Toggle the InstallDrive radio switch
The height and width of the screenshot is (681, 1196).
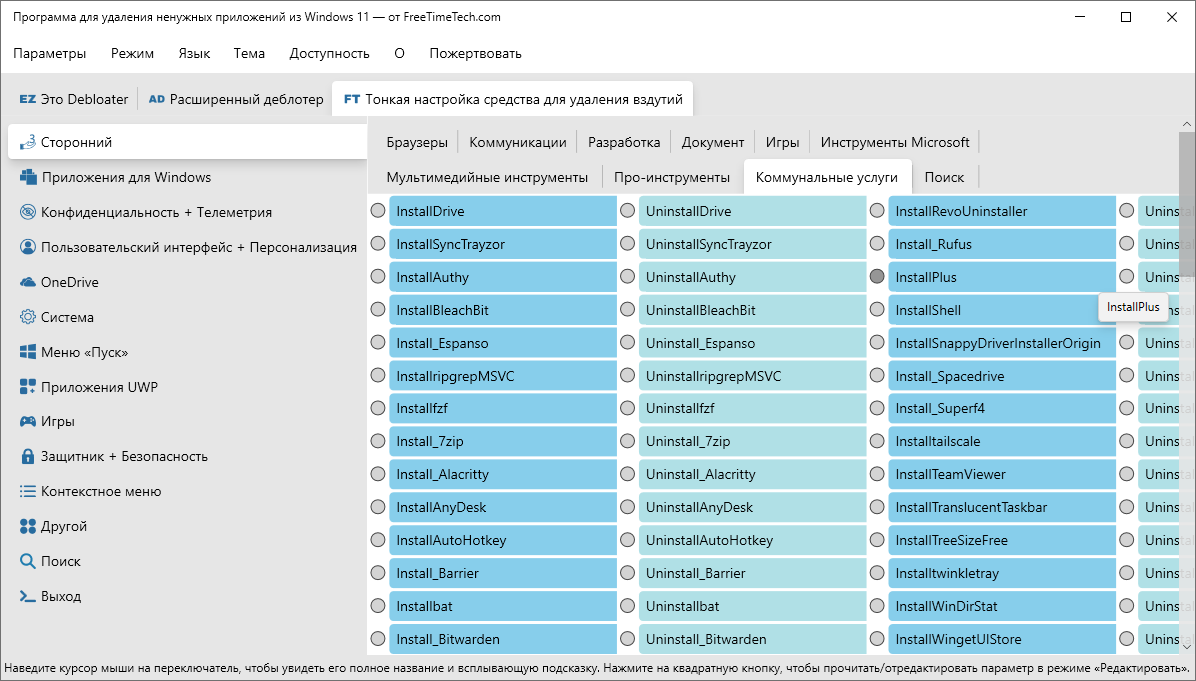click(x=378, y=210)
